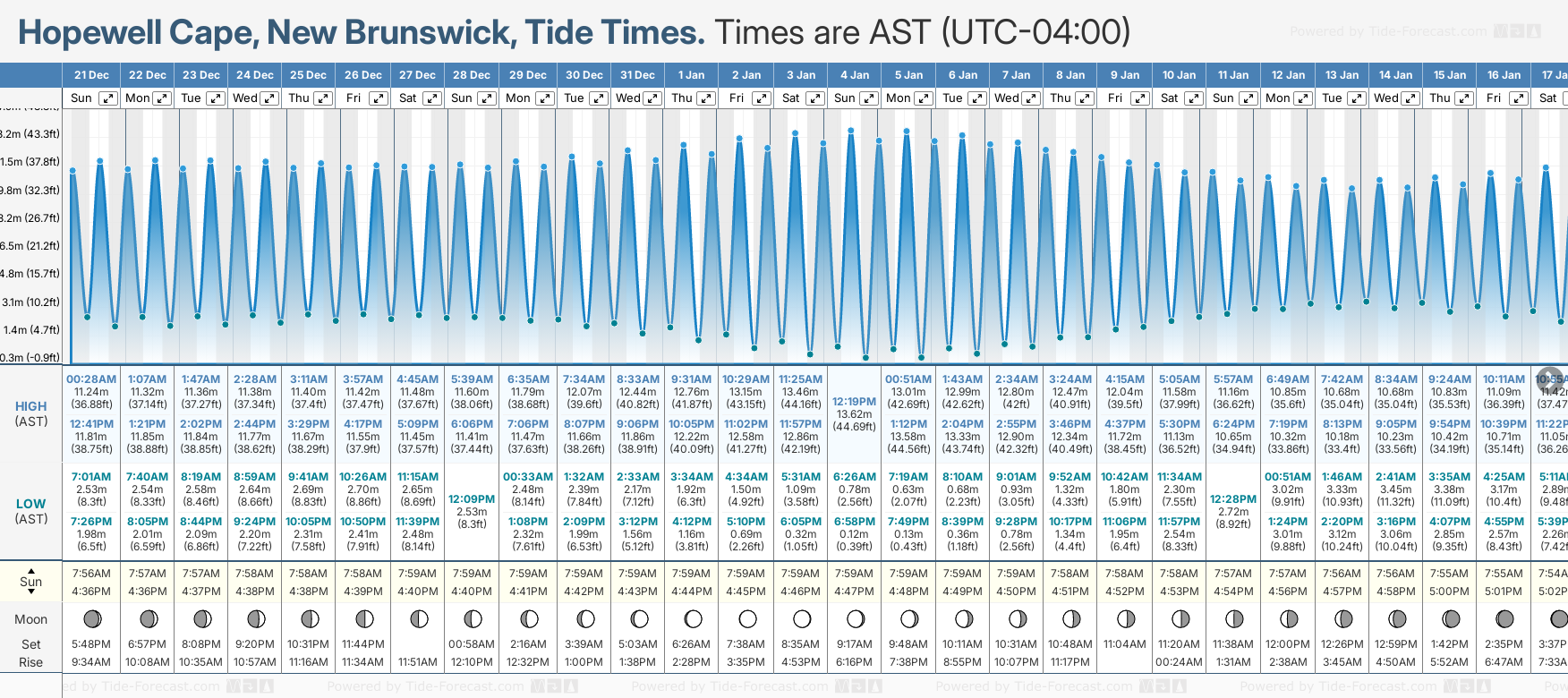Expand Sunday 4 Jan tide details
Image resolution: width=1568 pixels, height=698 pixels.
pos(868,98)
